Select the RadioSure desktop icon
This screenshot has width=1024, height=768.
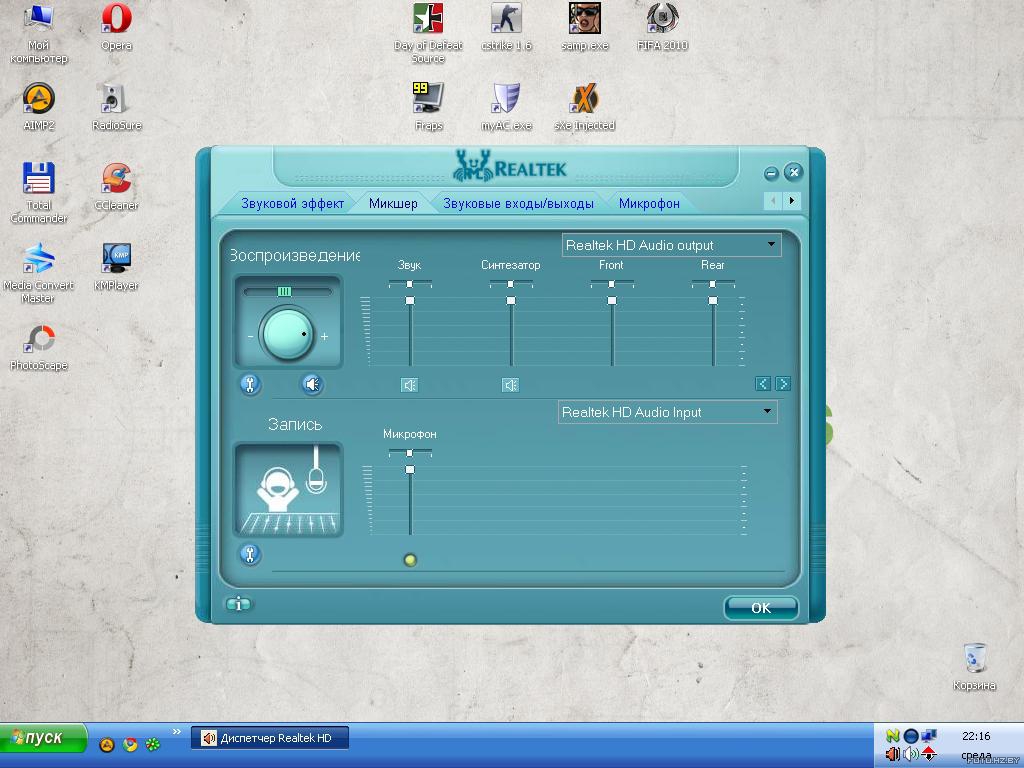pos(116,106)
